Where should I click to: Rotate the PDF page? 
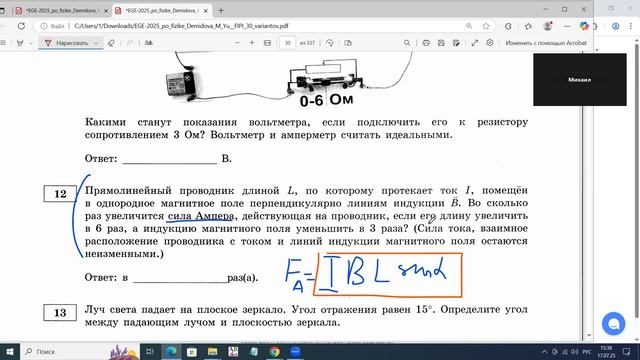tap(330, 43)
